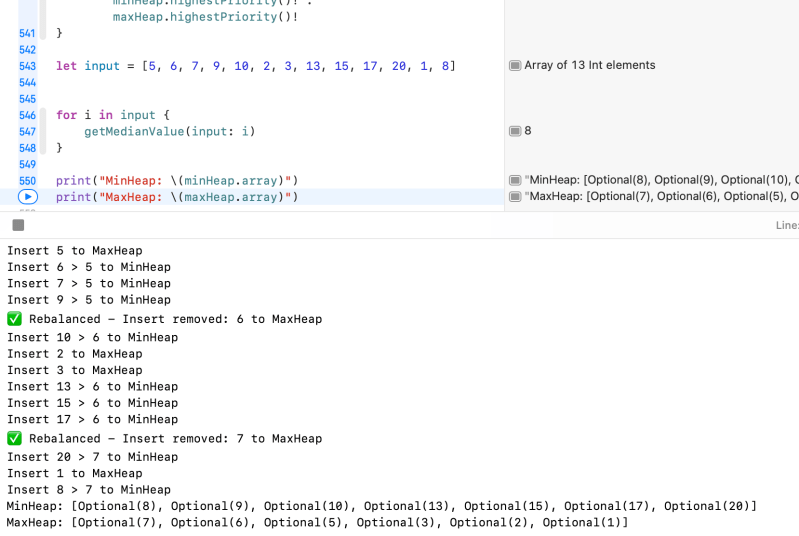
Task: Open inline result icon for MaxHeap output
Action: [515, 197]
